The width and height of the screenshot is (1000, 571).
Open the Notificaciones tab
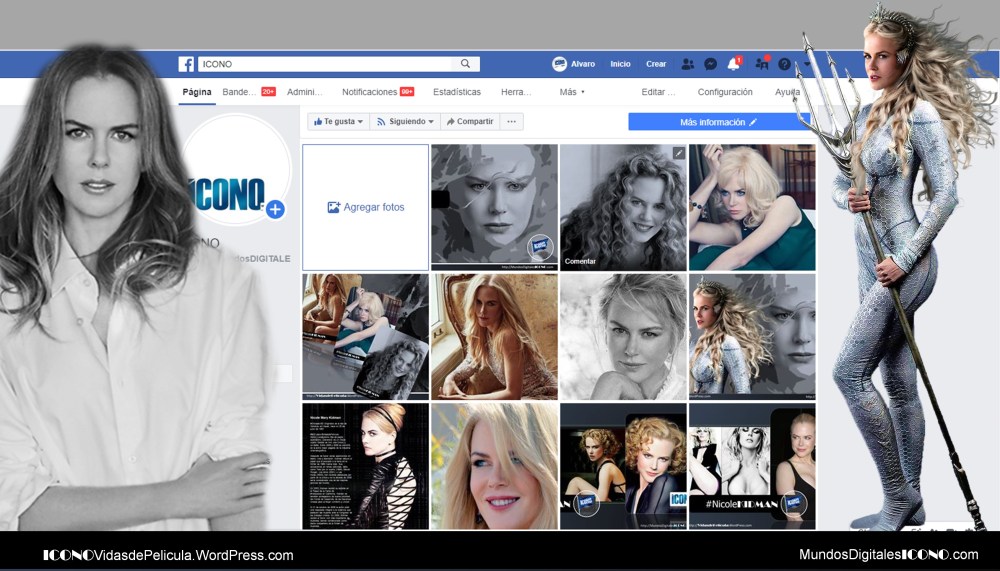click(378, 92)
